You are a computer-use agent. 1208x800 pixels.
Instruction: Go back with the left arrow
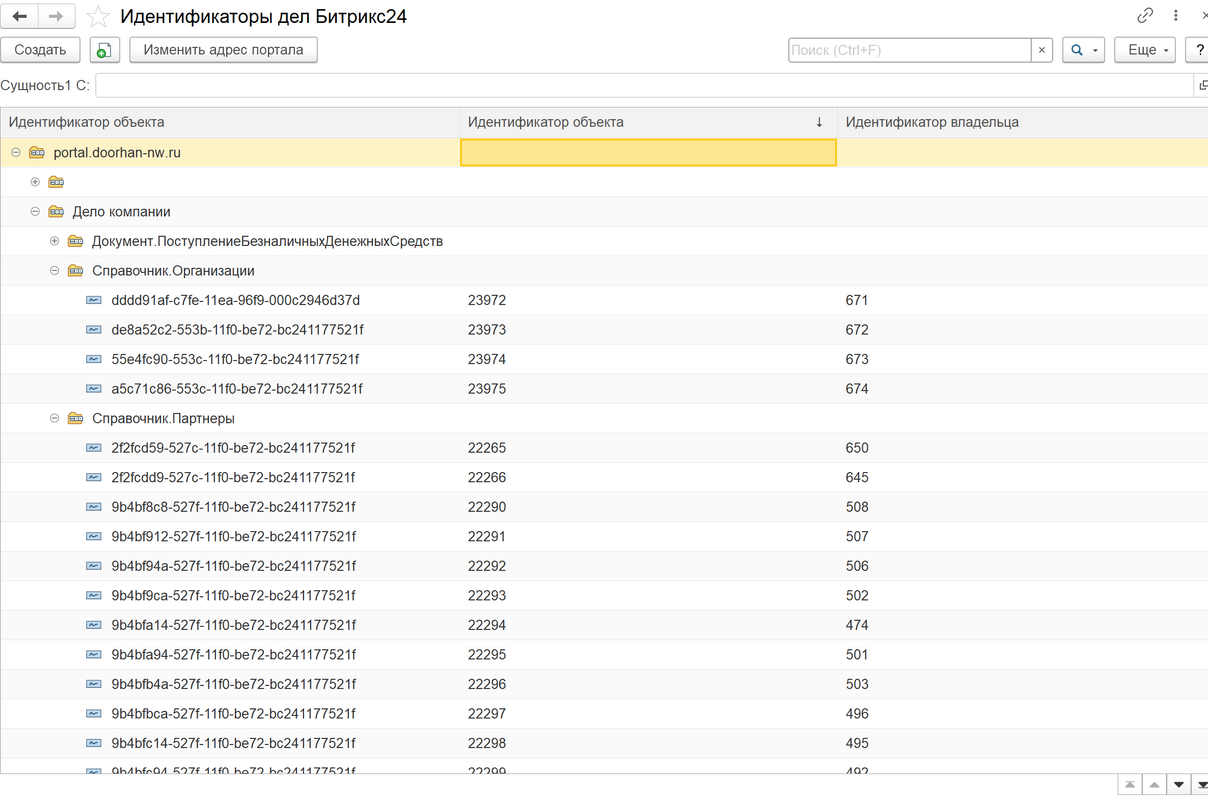(x=20, y=16)
